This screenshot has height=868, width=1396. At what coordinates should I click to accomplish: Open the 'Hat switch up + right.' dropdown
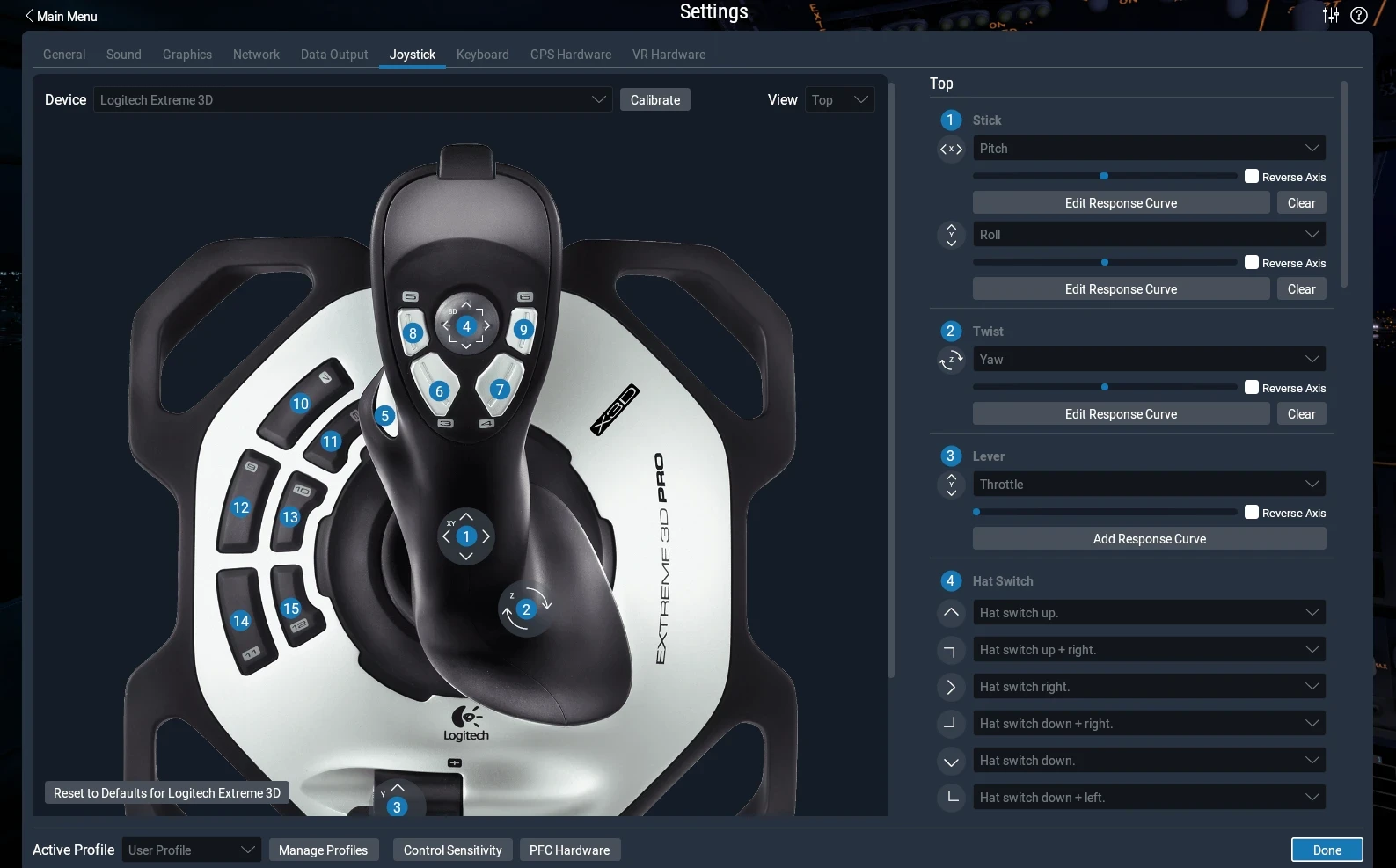1150,649
